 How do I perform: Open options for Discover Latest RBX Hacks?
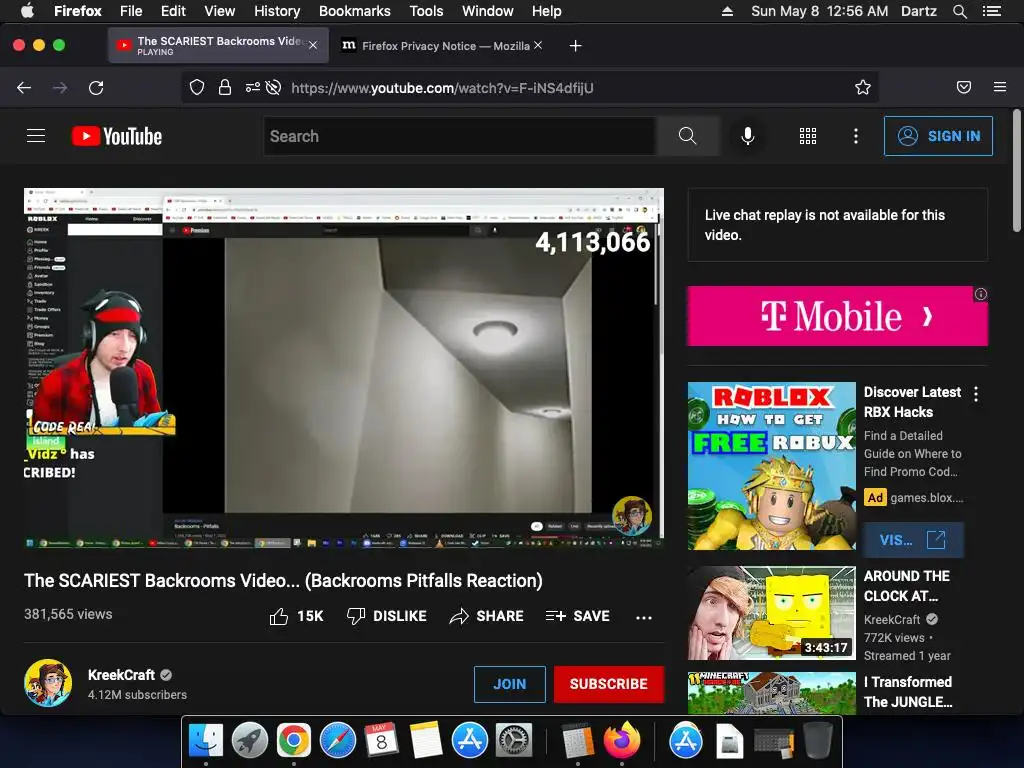(x=976, y=394)
